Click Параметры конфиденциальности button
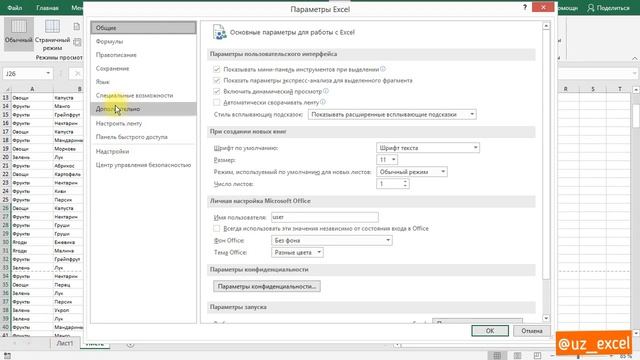 coord(267,286)
